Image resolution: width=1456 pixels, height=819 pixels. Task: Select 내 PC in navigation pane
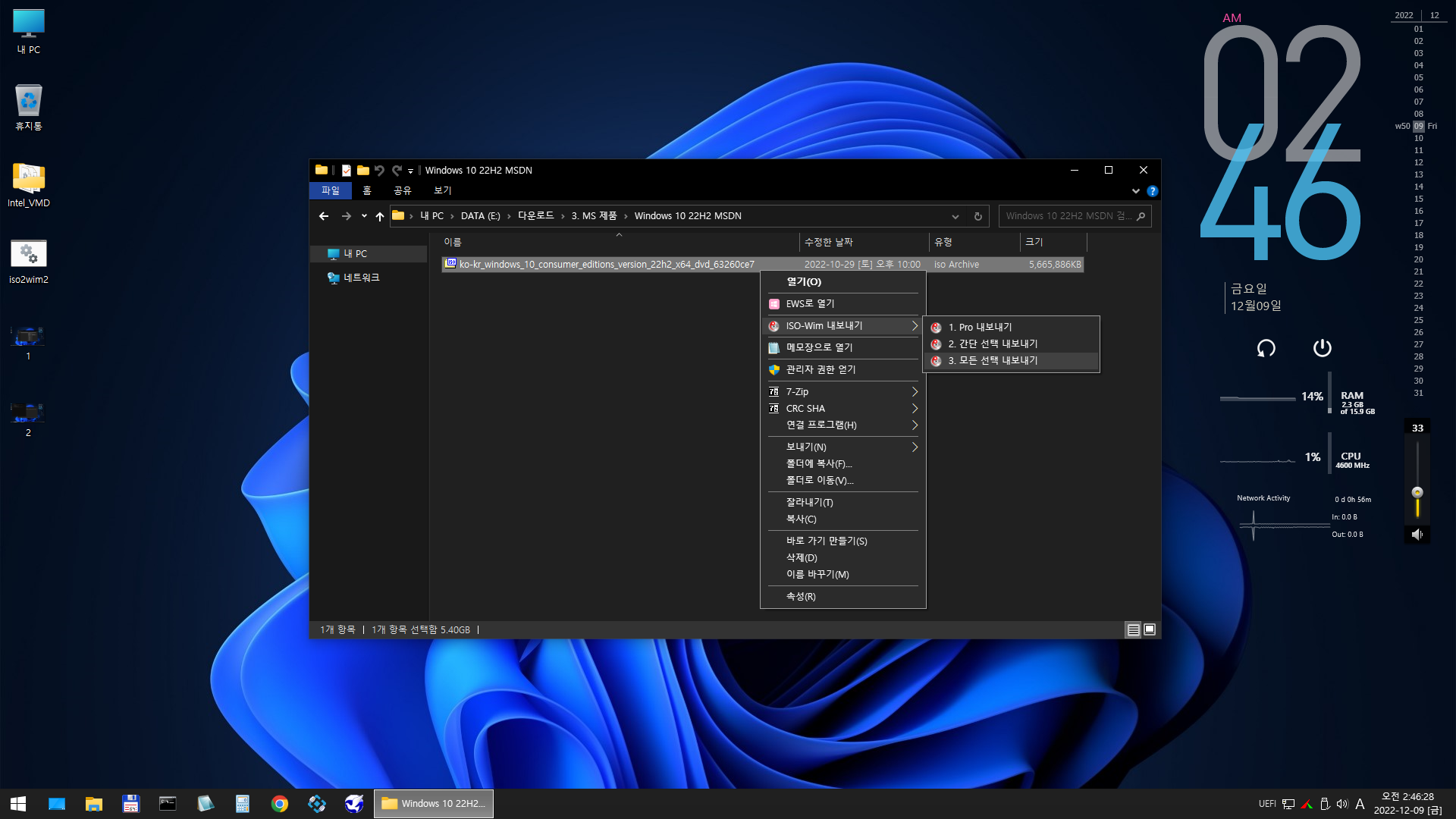pyautogui.click(x=370, y=254)
